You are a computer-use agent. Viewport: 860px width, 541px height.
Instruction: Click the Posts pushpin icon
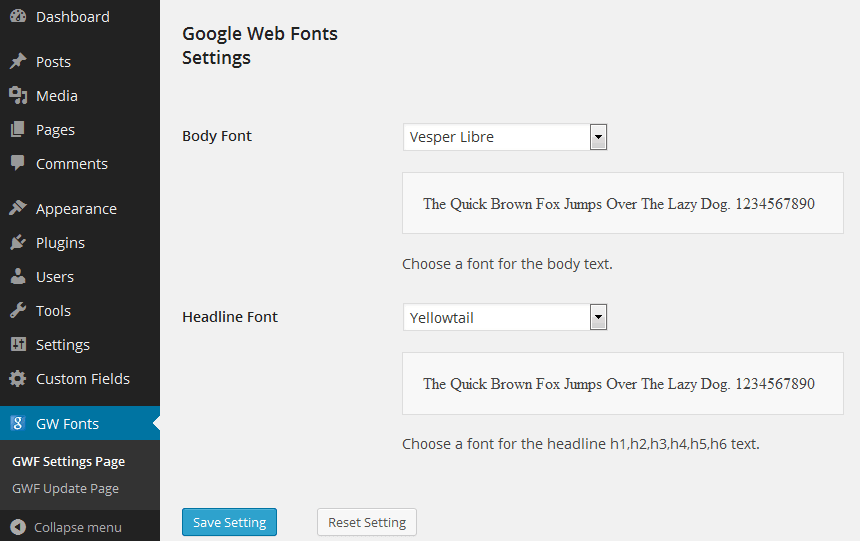coord(18,61)
